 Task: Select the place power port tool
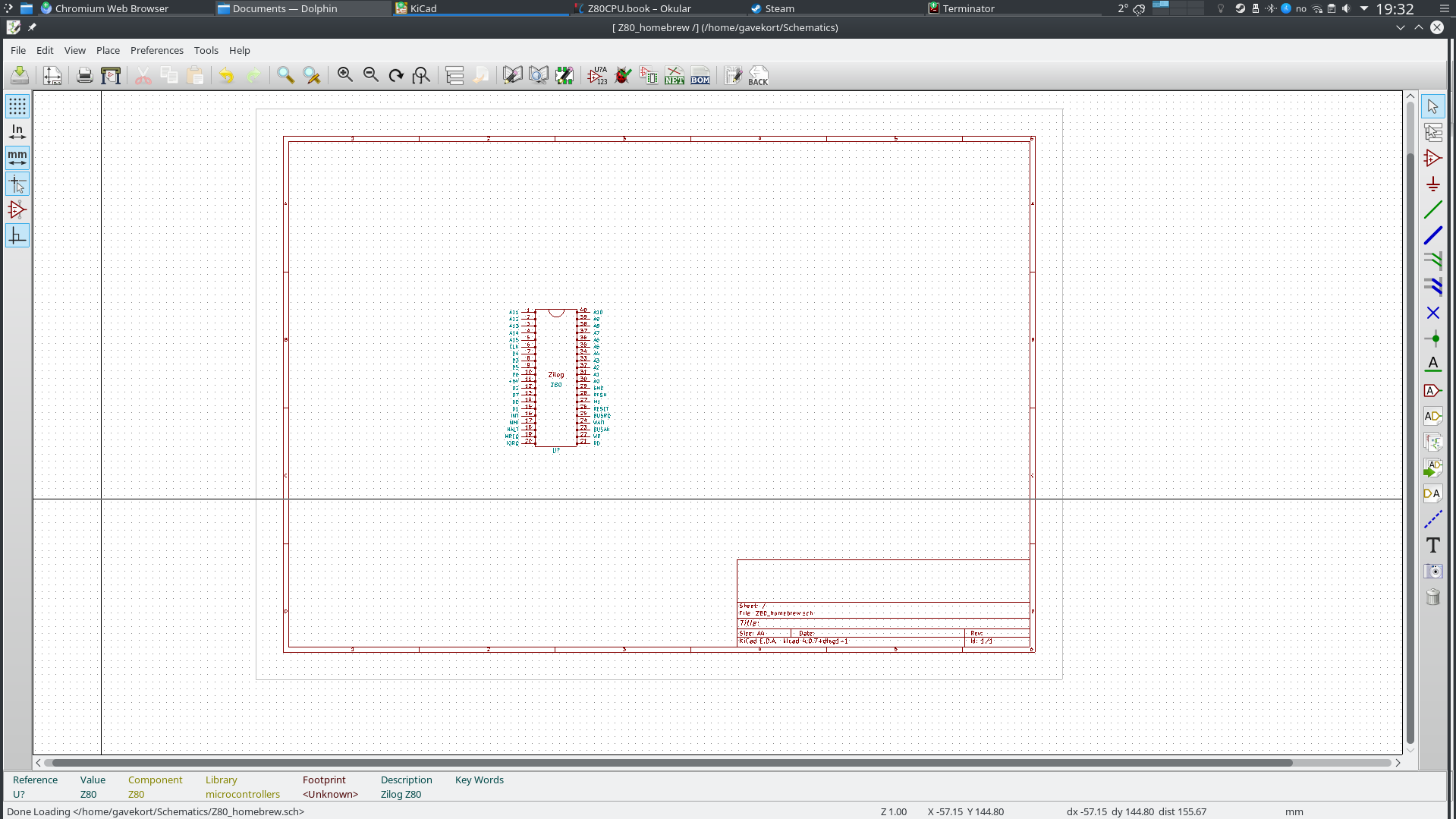click(1432, 184)
